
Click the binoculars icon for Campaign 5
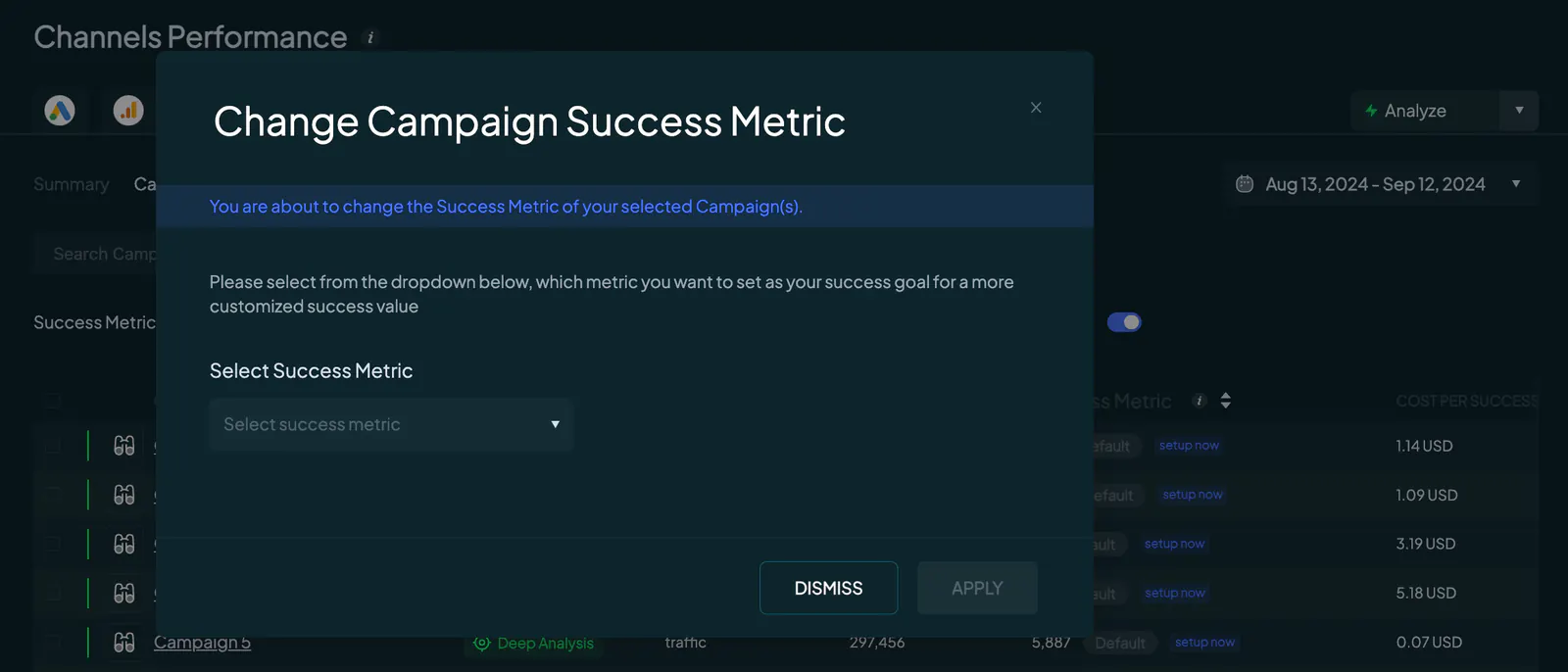pos(124,643)
